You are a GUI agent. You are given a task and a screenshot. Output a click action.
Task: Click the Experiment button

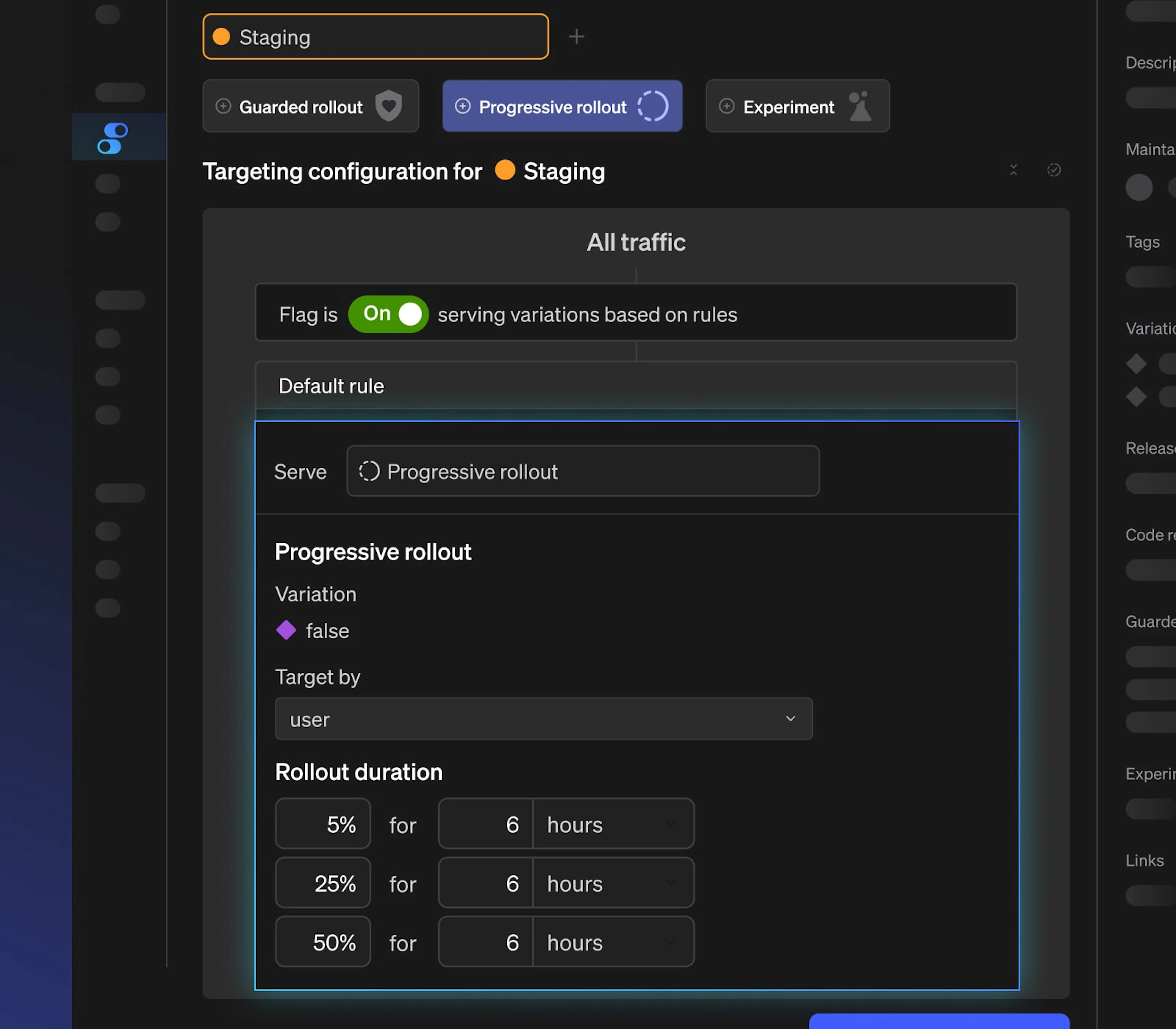[788, 107]
